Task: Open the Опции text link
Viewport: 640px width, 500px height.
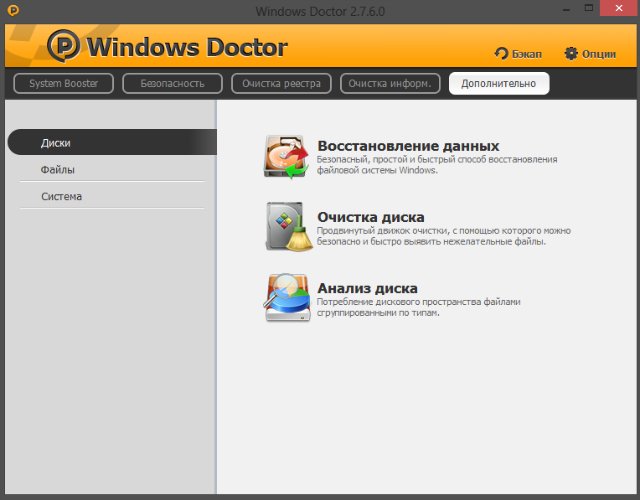Action: coord(599,54)
